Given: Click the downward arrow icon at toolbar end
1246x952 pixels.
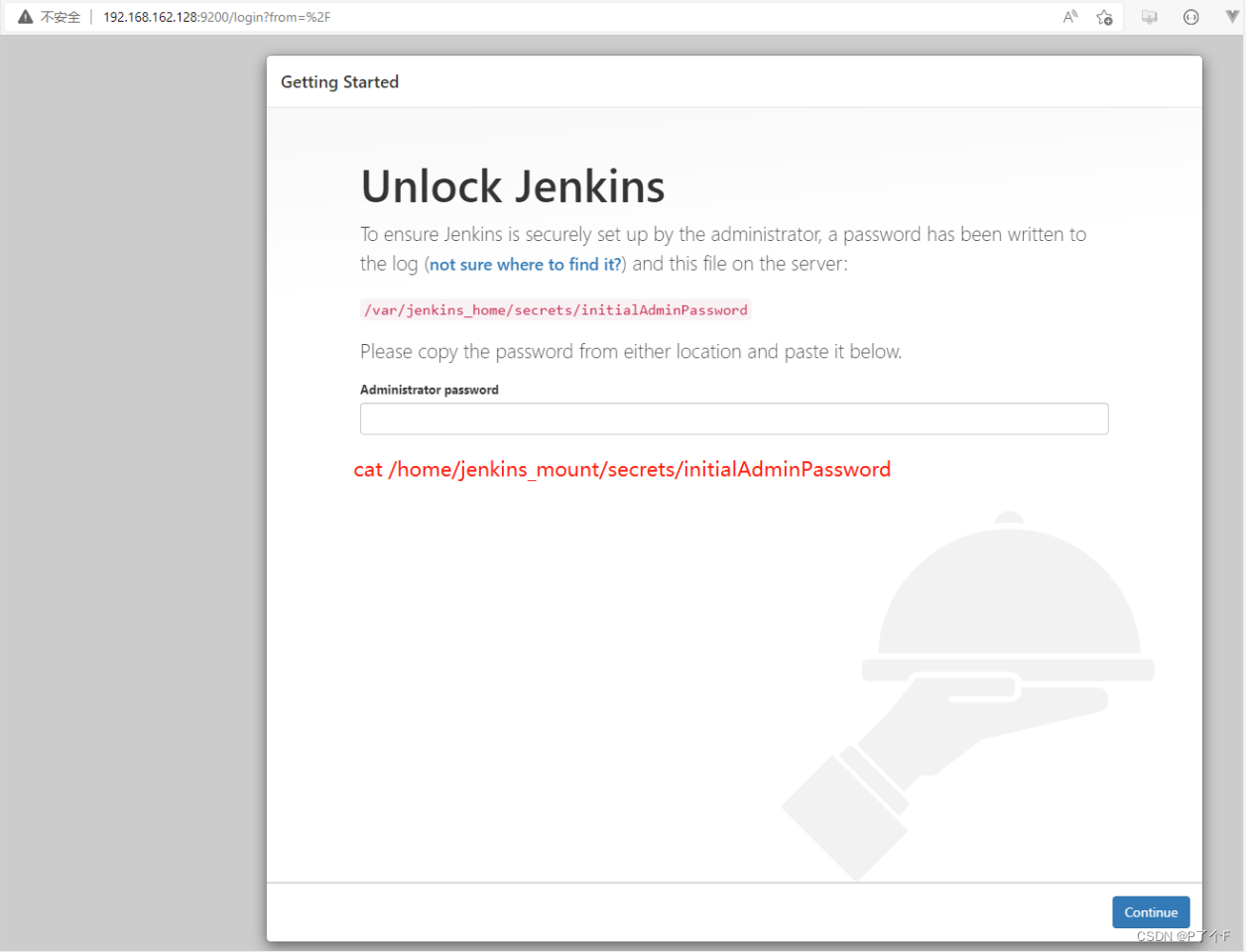Looking at the screenshot, I should tap(1232, 16).
